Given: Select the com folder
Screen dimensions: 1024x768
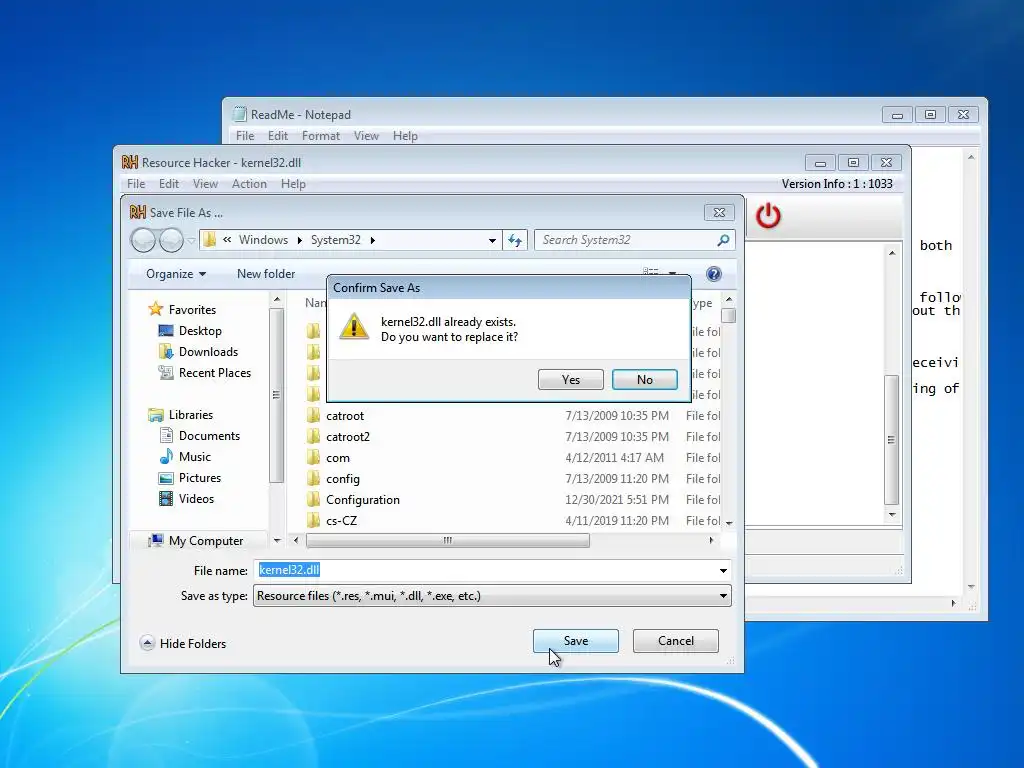Looking at the screenshot, I should point(338,458).
